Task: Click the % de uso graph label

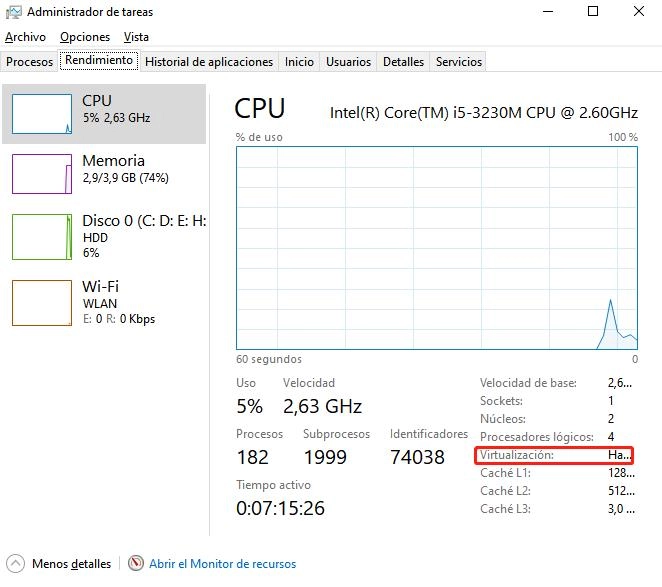Action: (x=259, y=137)
